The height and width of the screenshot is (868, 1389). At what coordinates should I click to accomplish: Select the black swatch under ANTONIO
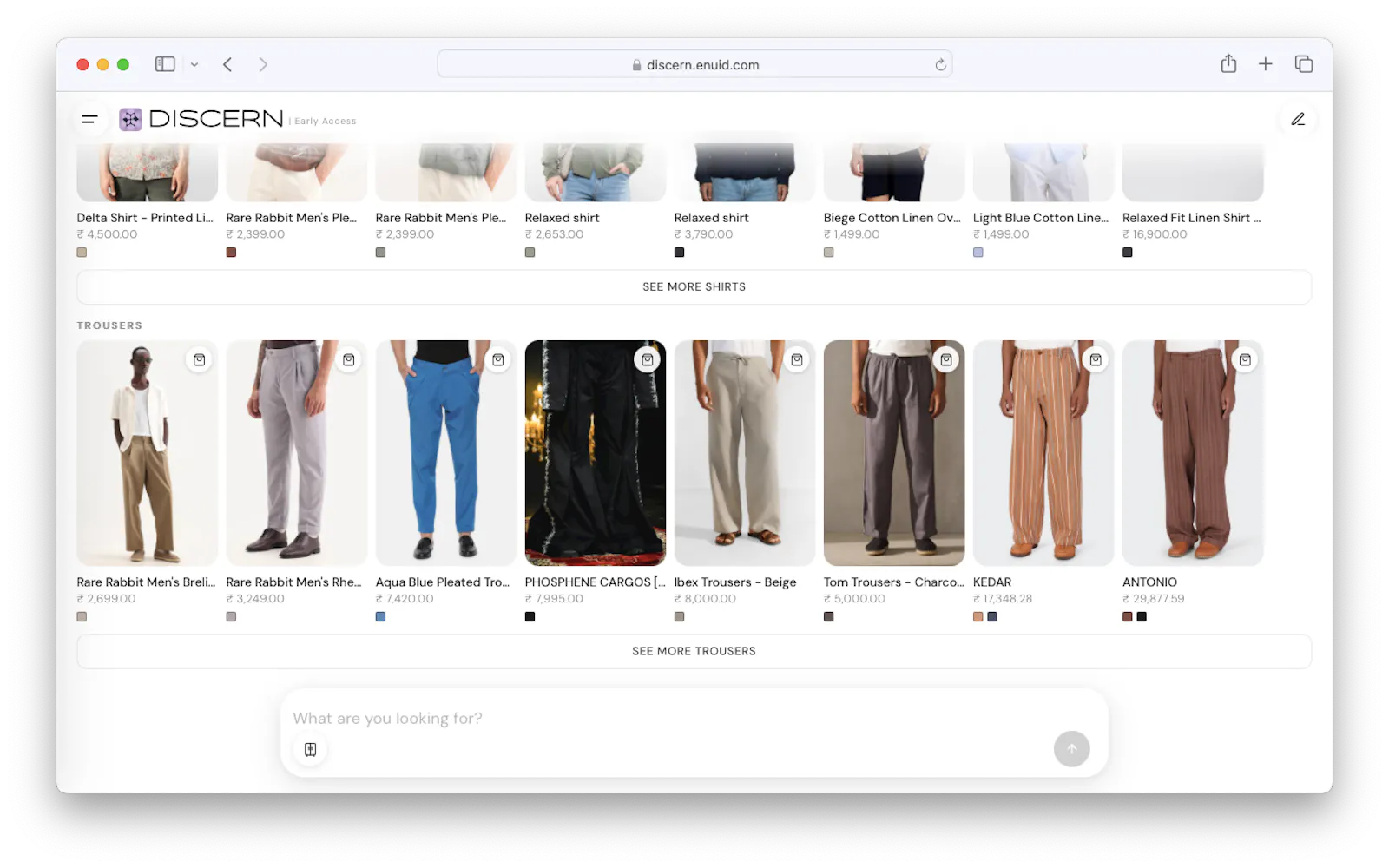(x=1142, y=617)
